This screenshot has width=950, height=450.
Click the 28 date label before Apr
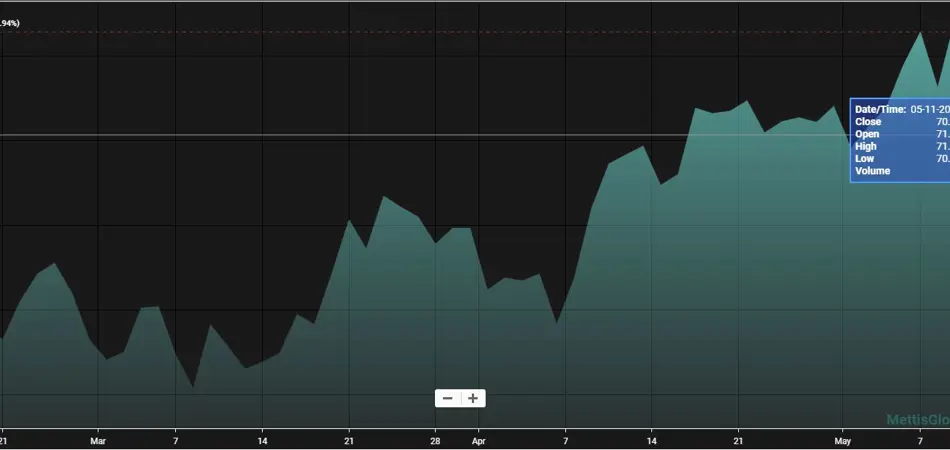pos(435,439)
